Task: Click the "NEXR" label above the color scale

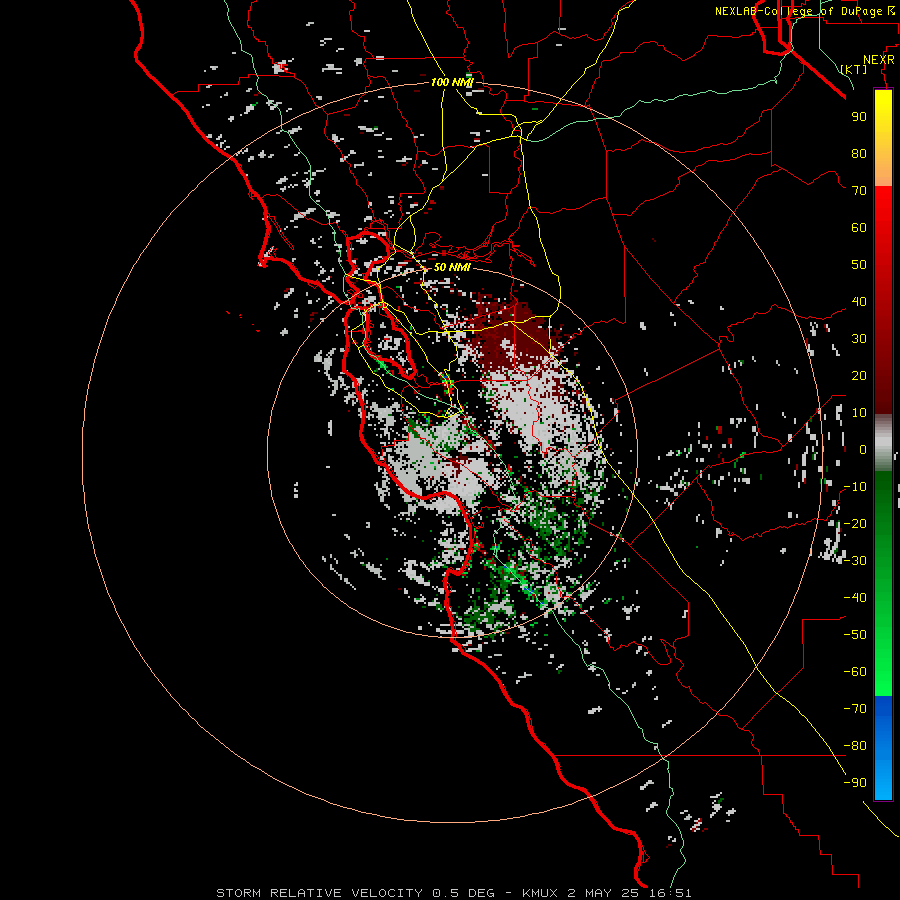Action: 879,60
